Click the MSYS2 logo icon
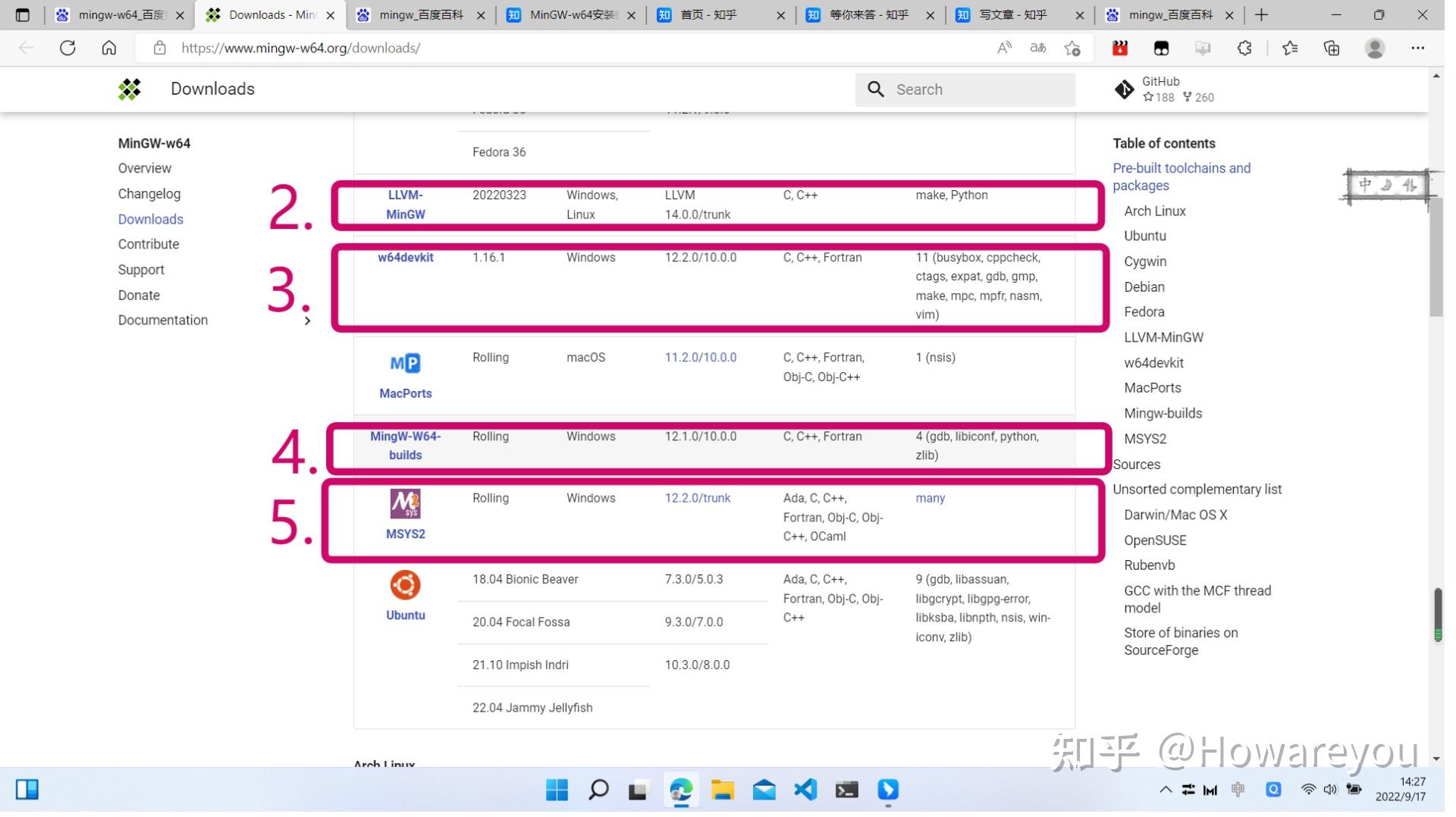Screen dimensions: 1456x817 [405, 504]
